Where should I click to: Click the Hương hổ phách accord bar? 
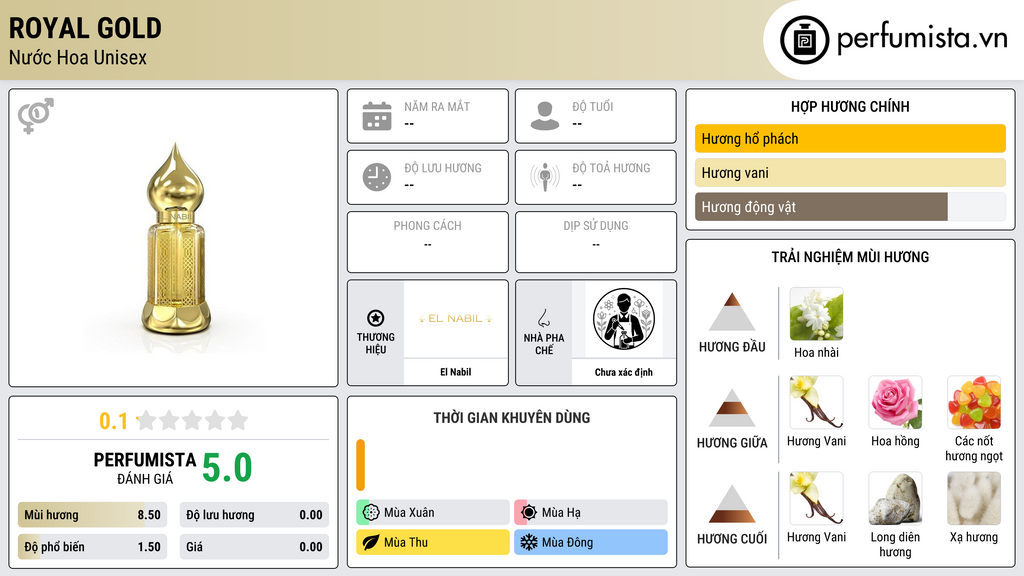point(850,138)
